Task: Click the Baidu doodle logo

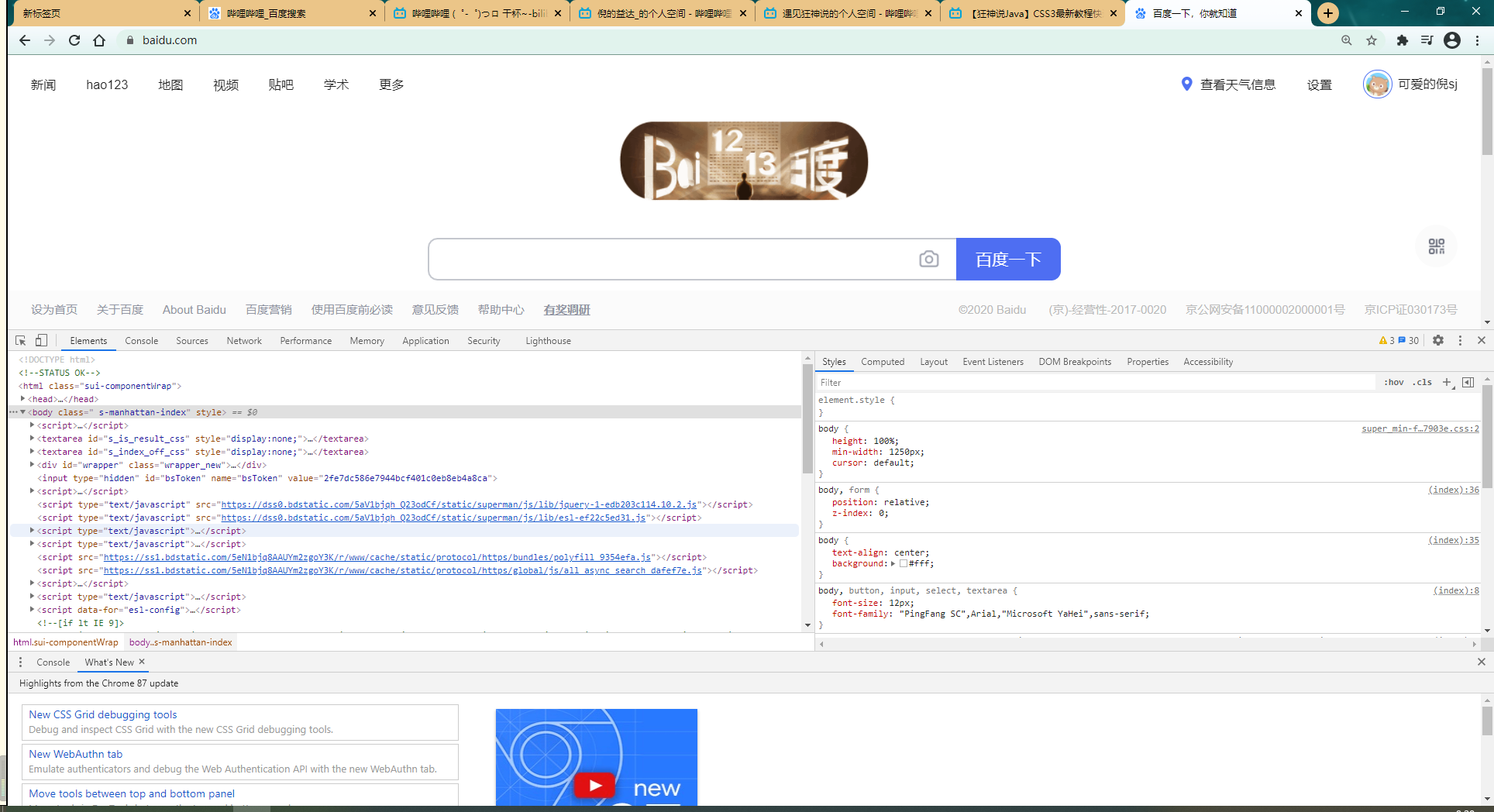Action: (744, 161)
